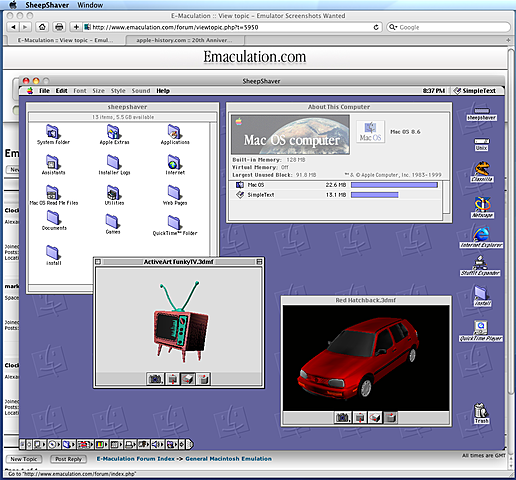Select the Install folder on the desktop

point(482,296)
